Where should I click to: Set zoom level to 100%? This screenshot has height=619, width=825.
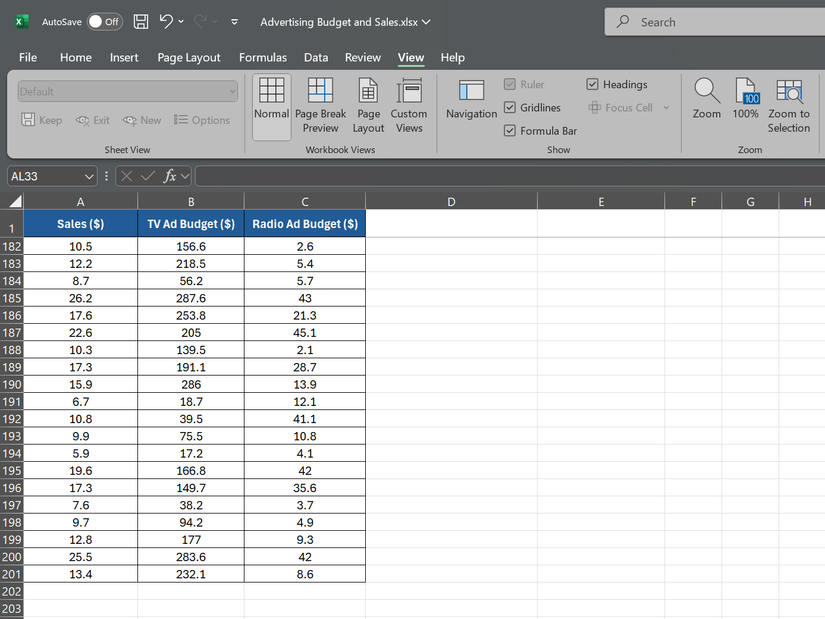(x=745, y=105)
